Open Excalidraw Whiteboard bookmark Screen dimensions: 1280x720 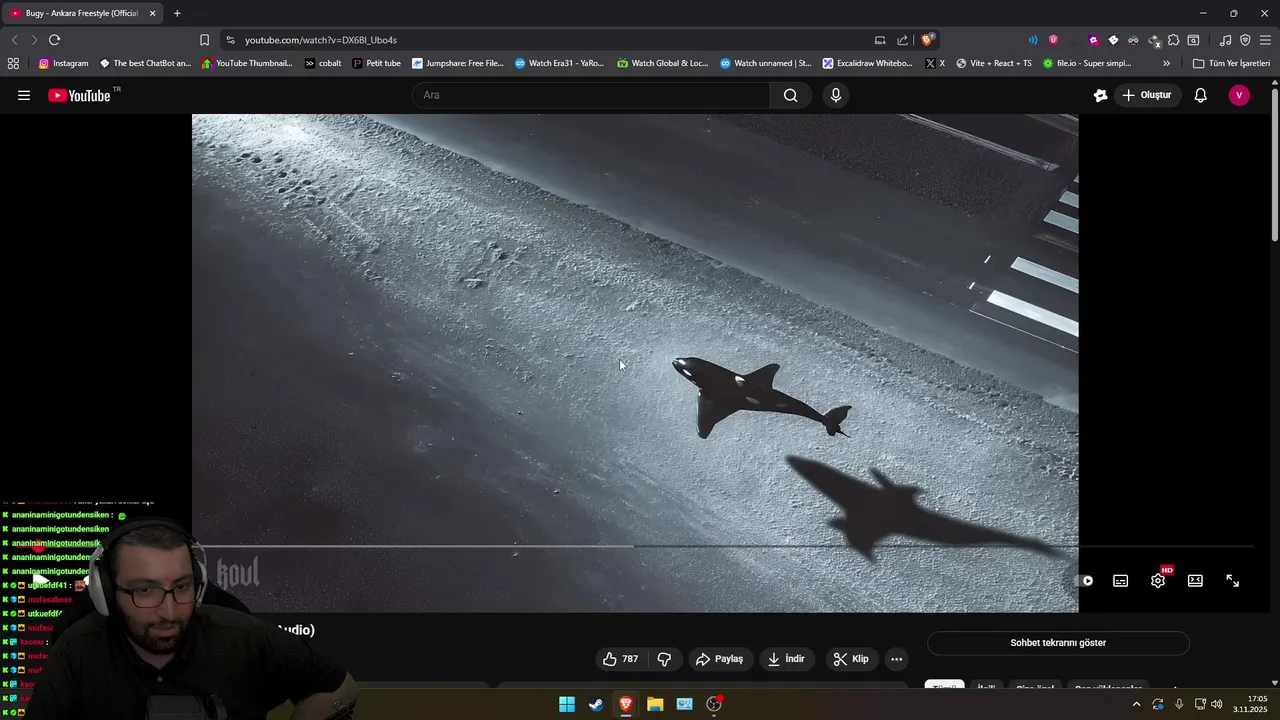click(868, 63)
